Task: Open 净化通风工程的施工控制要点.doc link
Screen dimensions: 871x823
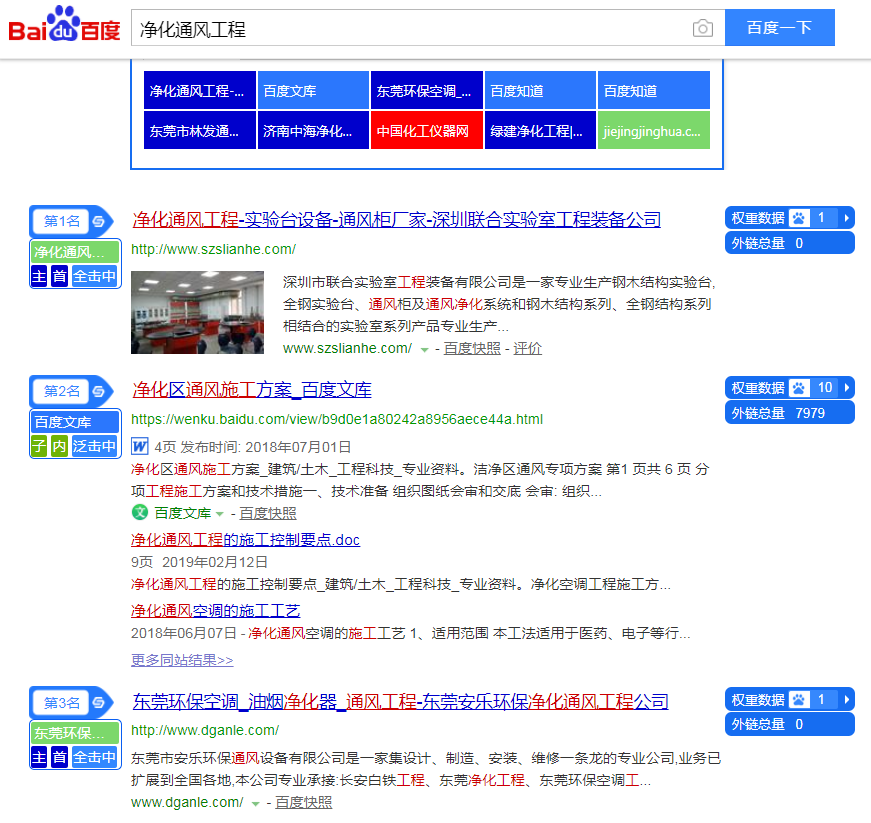Action: 246,540
